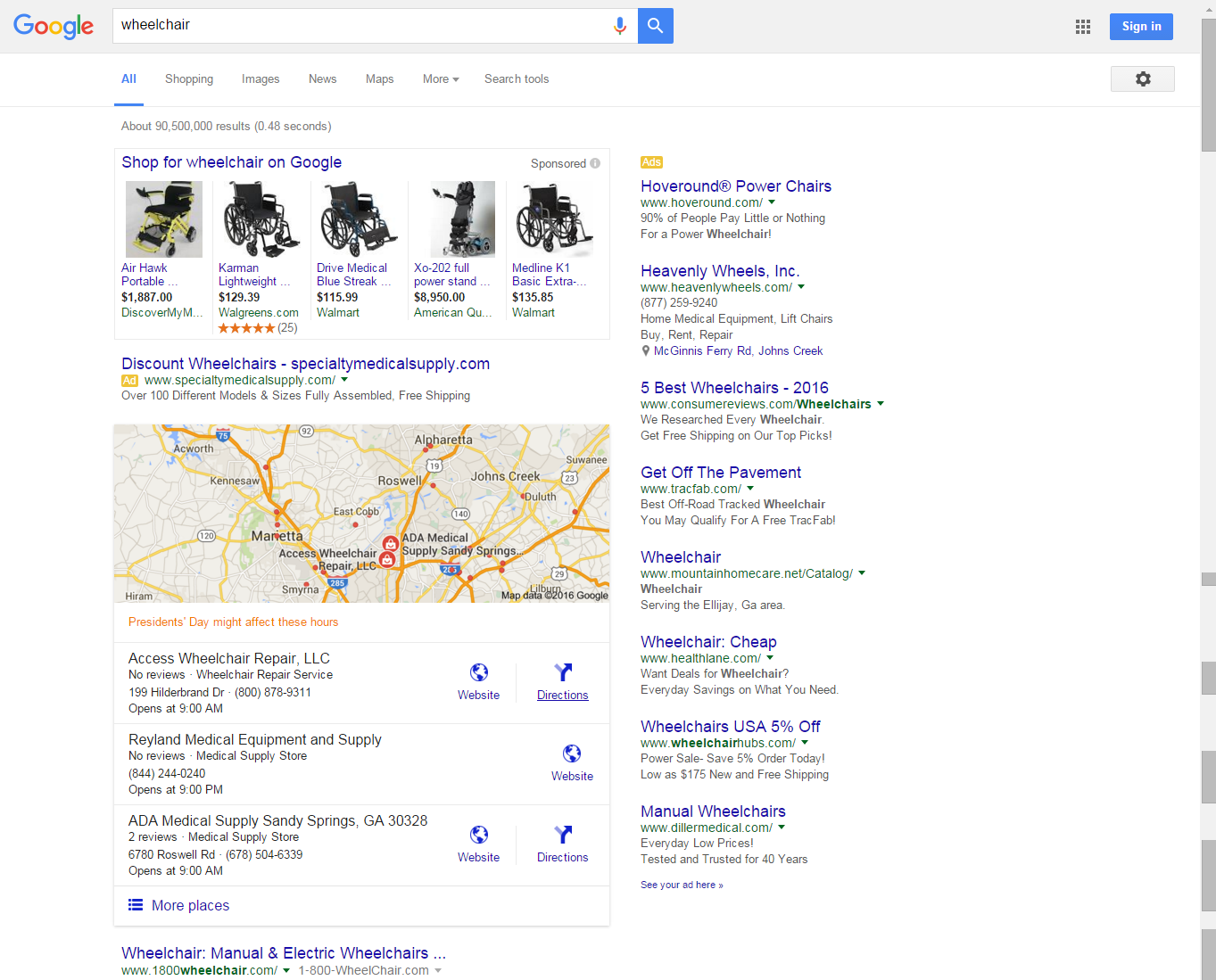Image resolution: width=1216 pixels, height=980 pixels.
Task: Expand arrow next to dillermedical.com URL
Action: pos(782,828)
